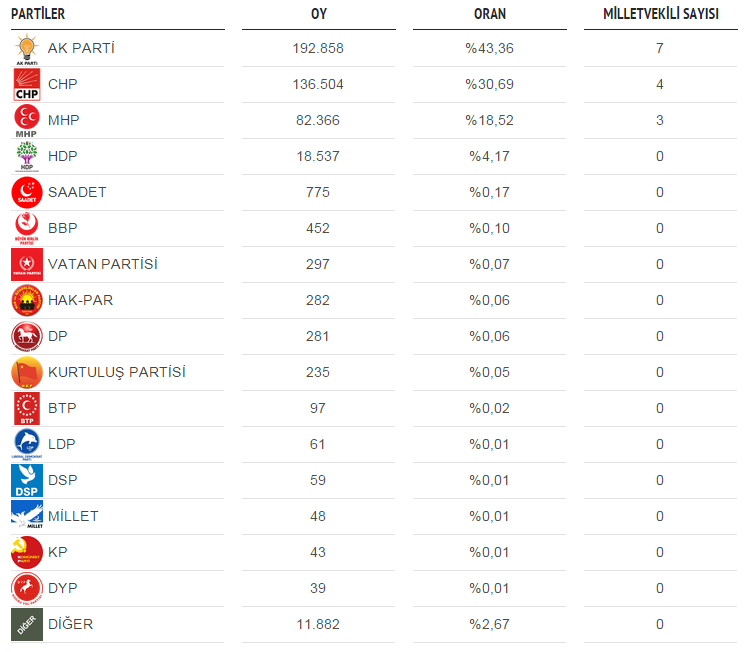Image resolution: width=744 pixels, height=652 pixels.
Task: Click the LDP dolphin logo
Action: tap(27, 445)
